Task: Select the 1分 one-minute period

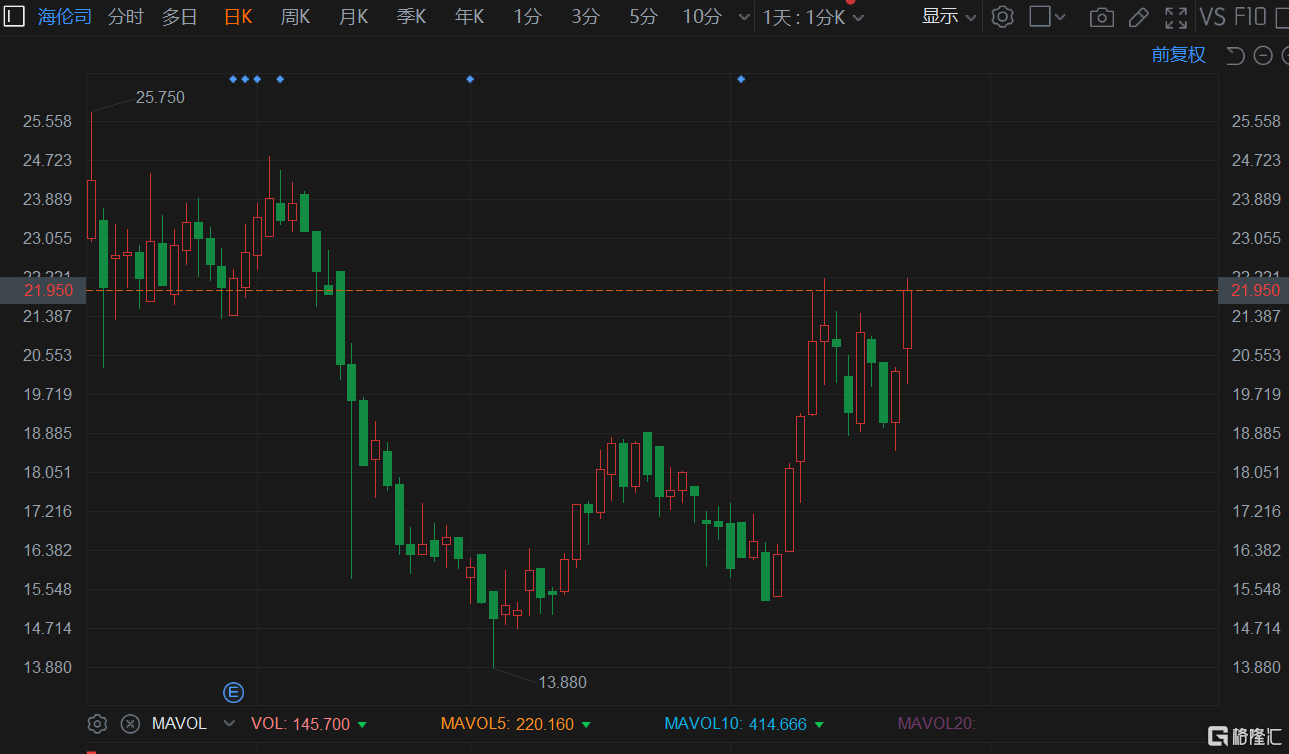Action: tap(528, 16)
